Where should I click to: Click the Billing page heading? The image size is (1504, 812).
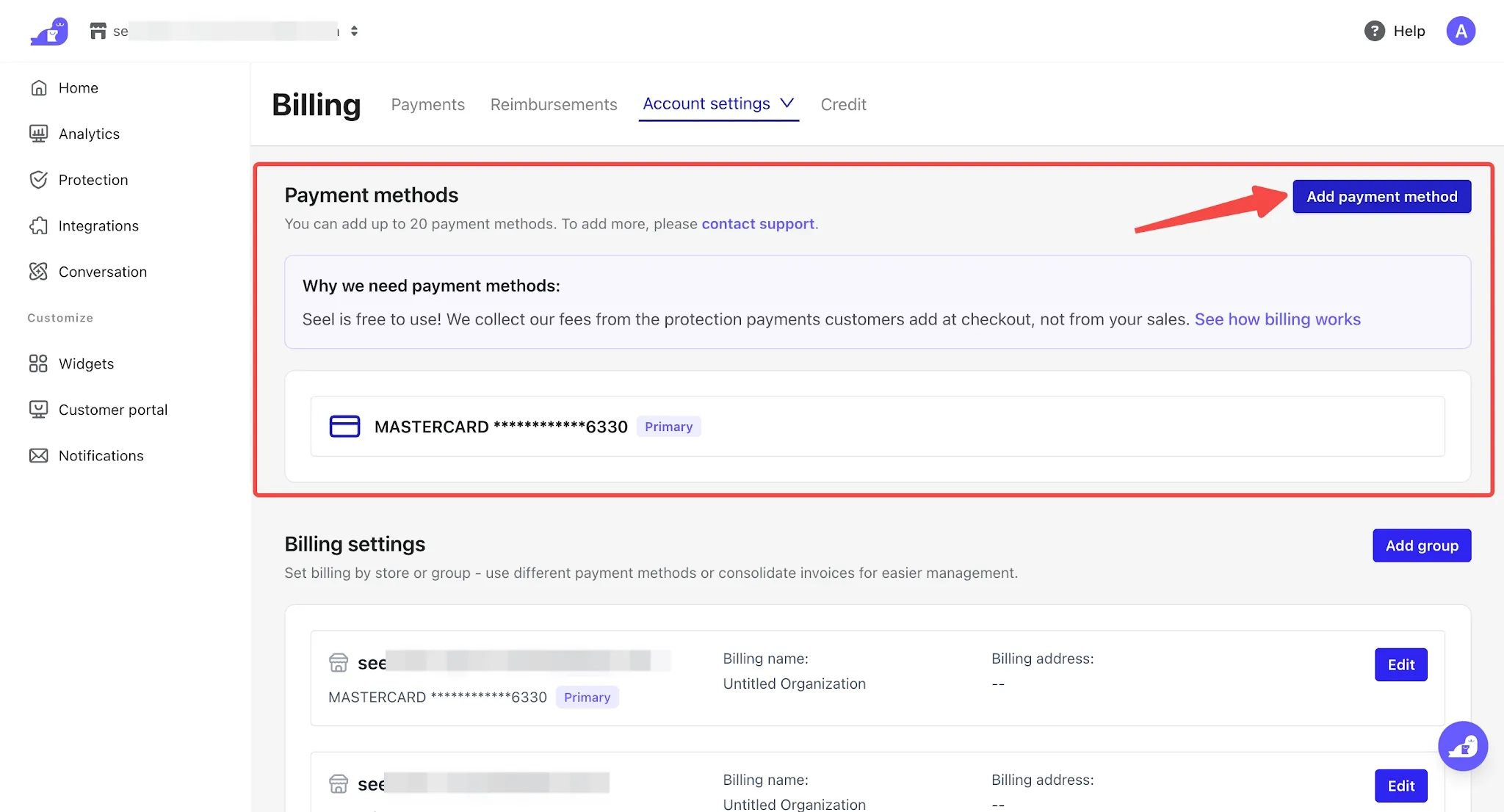[317, 104]
